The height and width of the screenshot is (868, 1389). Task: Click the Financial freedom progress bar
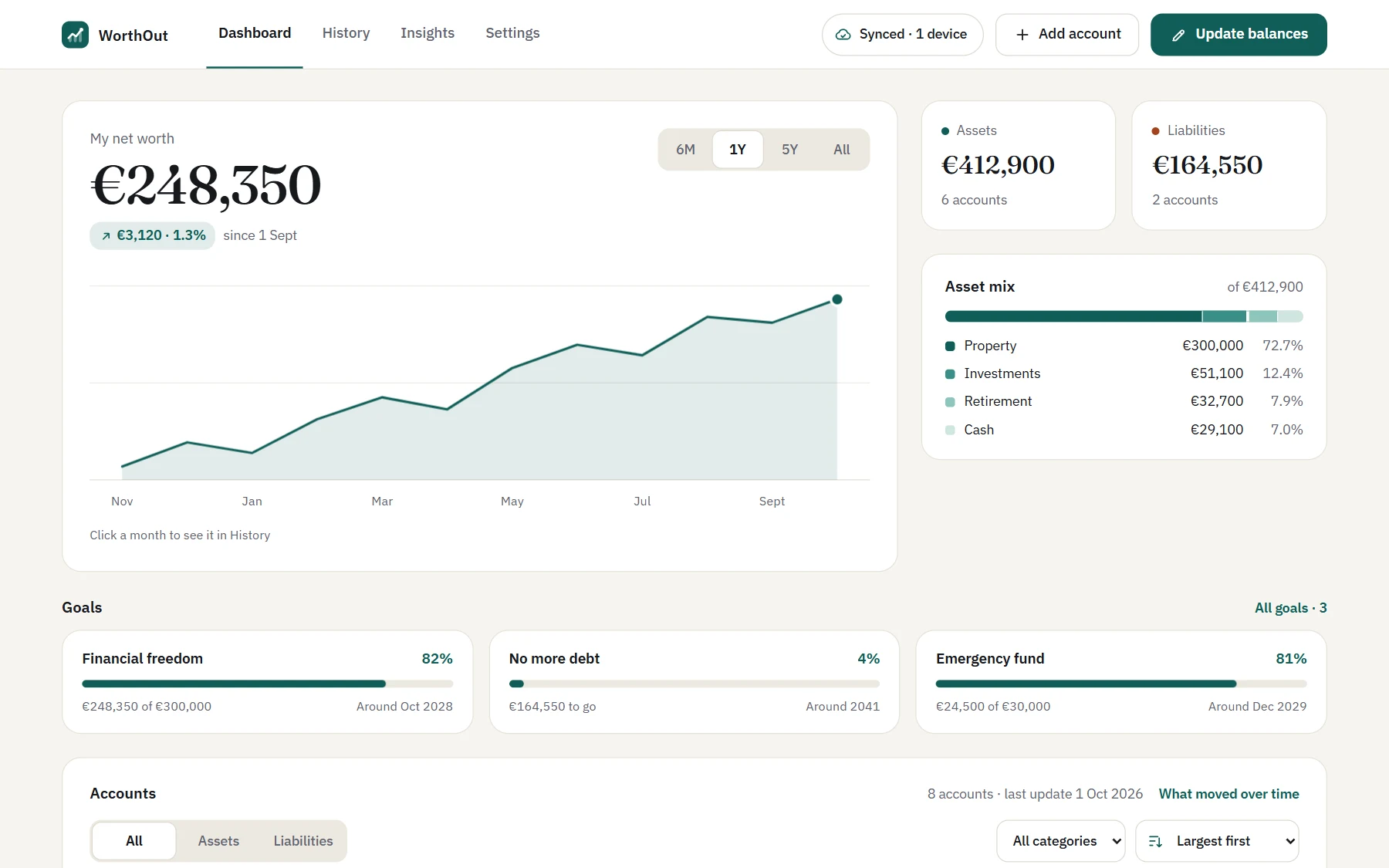(267, 684)
